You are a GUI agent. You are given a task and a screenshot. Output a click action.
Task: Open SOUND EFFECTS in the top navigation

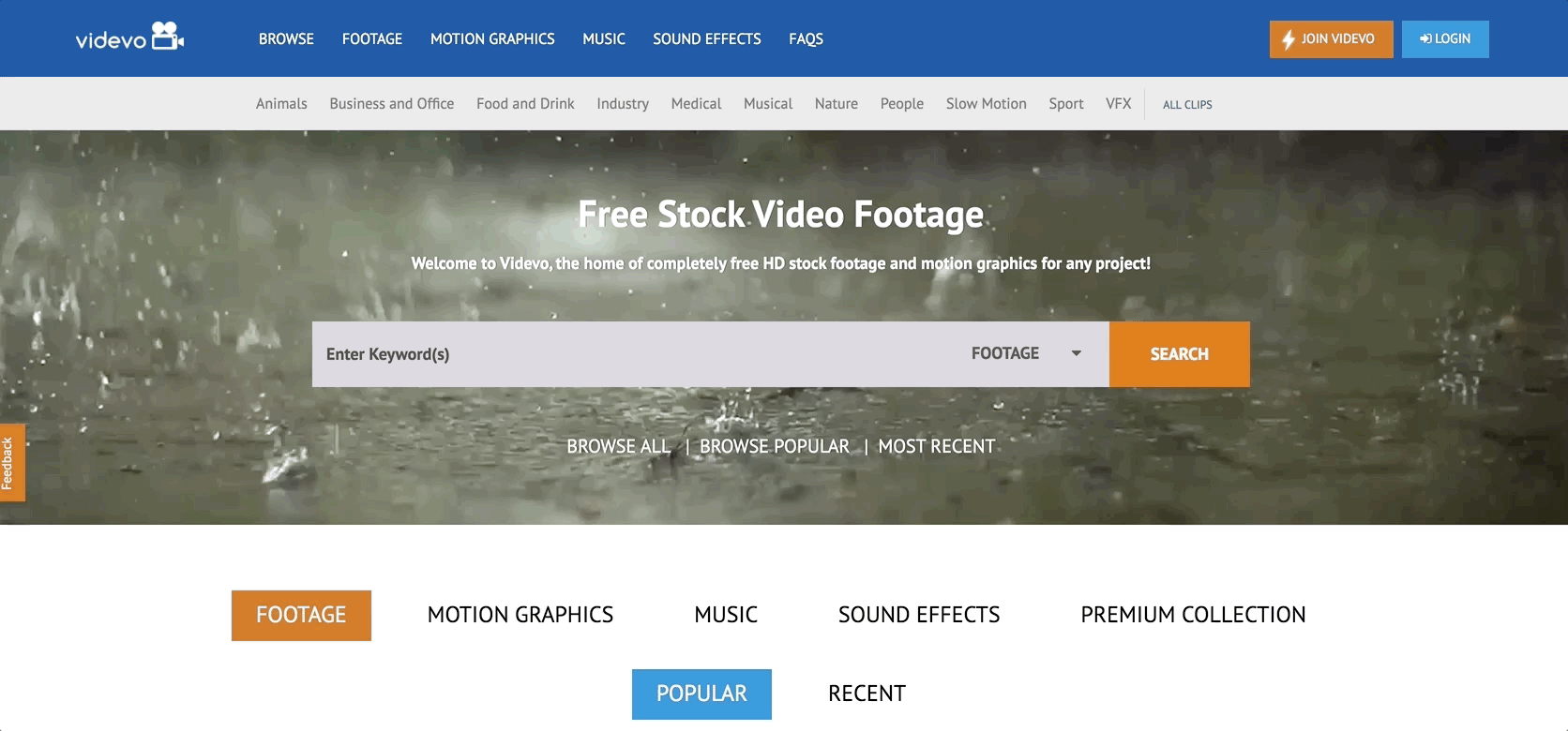[707, 38]
